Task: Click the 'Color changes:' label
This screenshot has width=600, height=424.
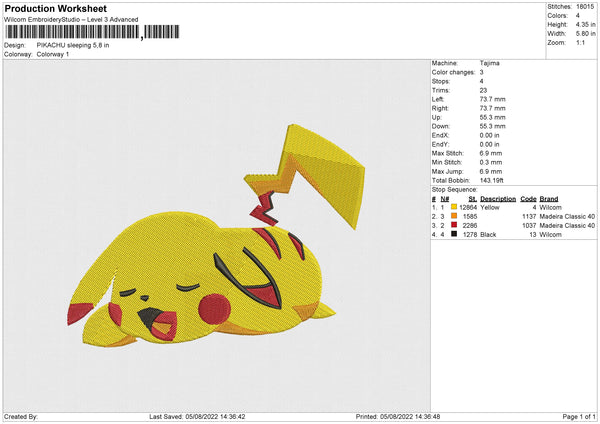Action: [x=453, y=72]
